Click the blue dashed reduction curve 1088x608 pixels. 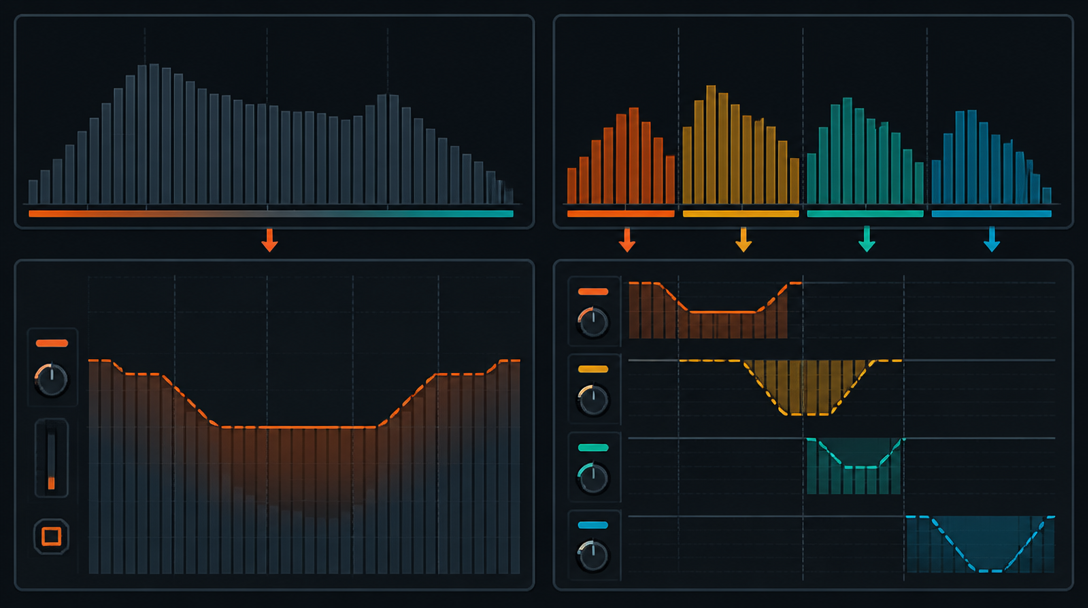coord(989,571)
